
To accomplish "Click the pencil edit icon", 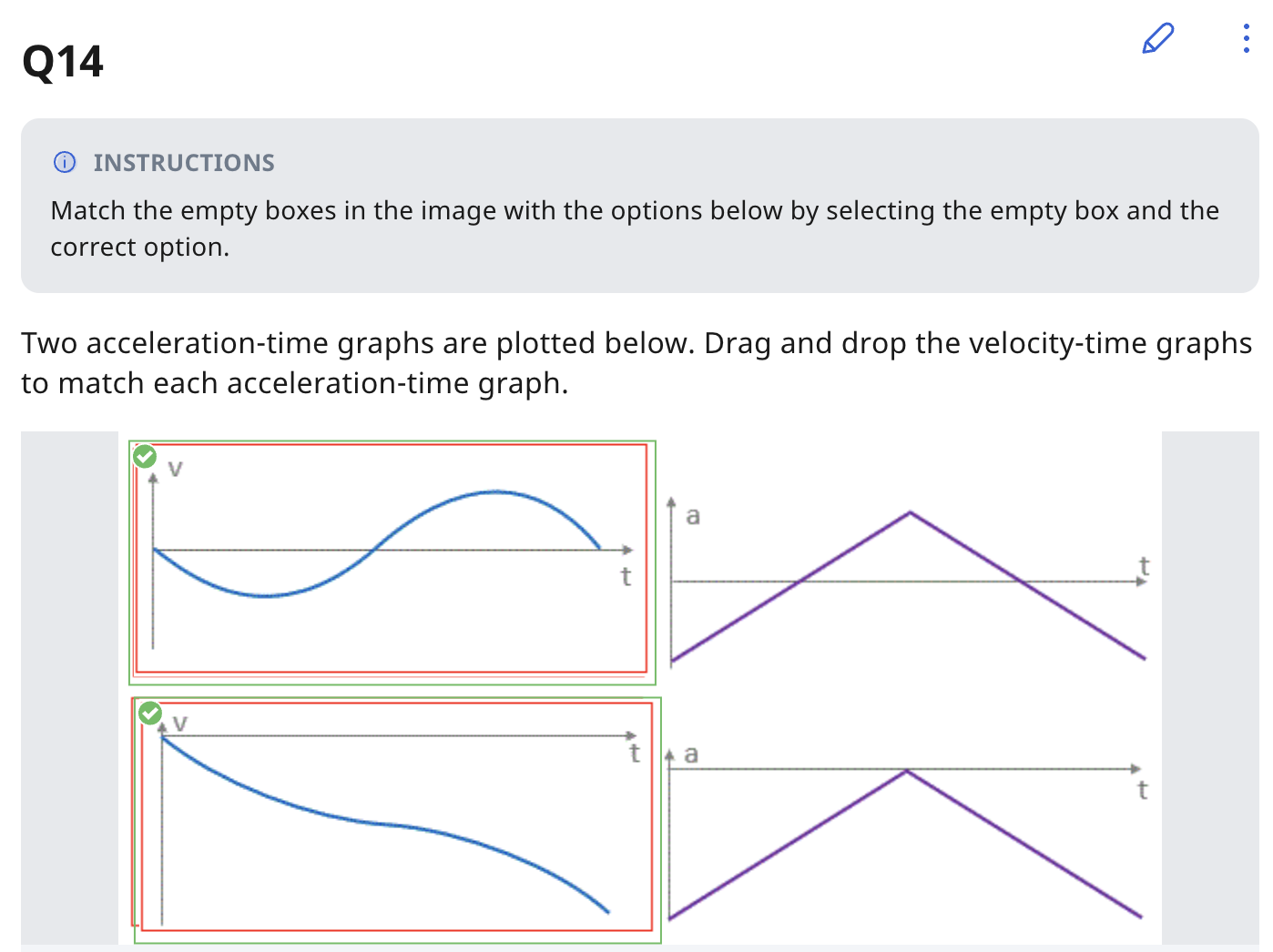I will click(x=1157, y=39).
